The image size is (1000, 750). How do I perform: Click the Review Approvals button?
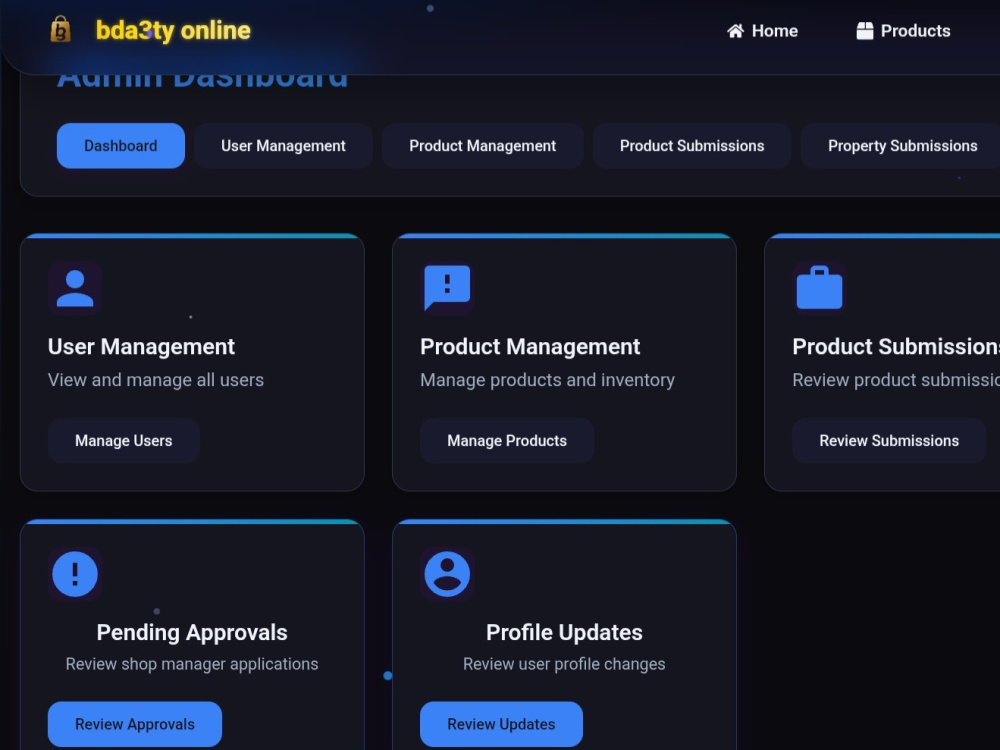tap(135, 724)
